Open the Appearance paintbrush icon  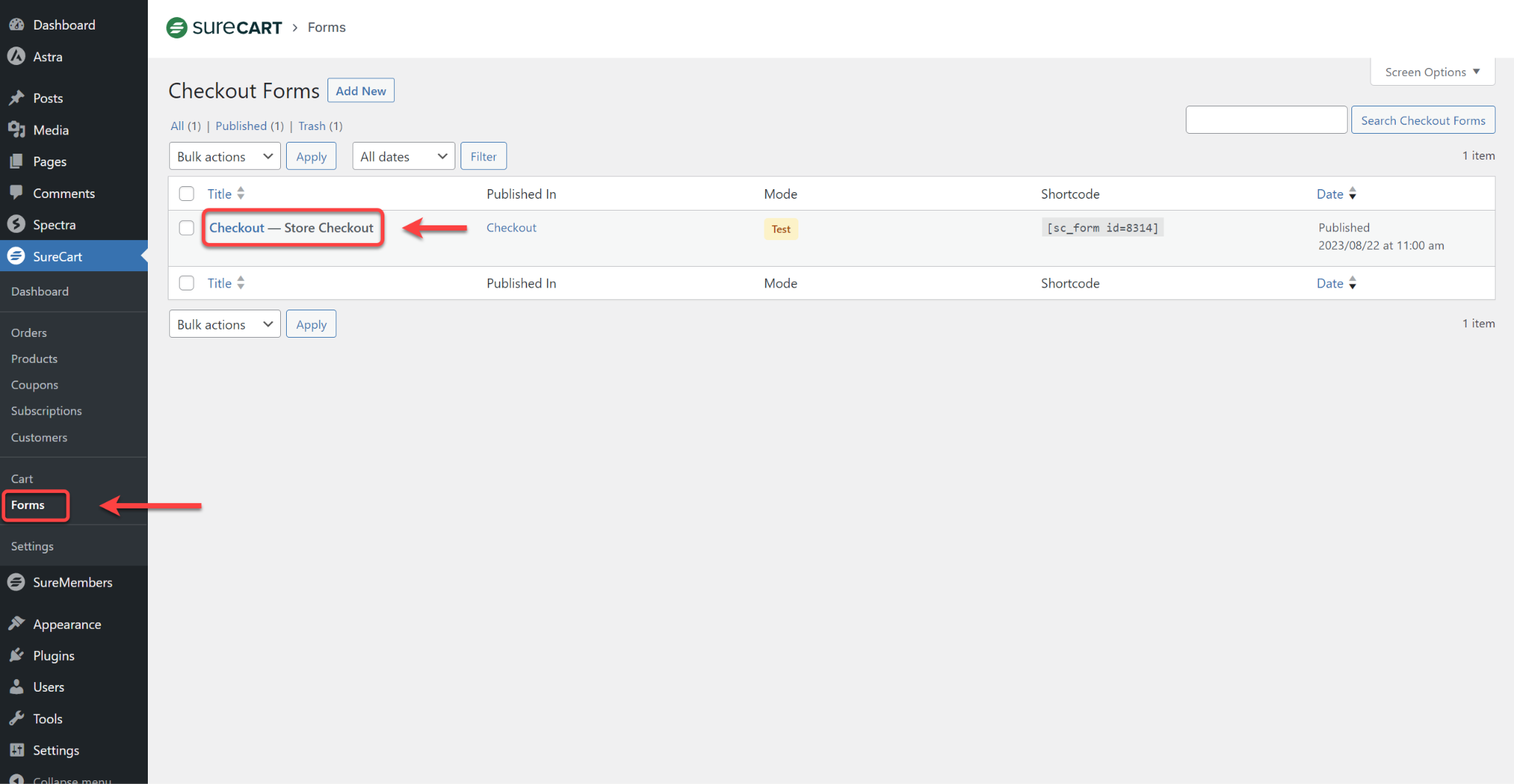pos(18,624)
